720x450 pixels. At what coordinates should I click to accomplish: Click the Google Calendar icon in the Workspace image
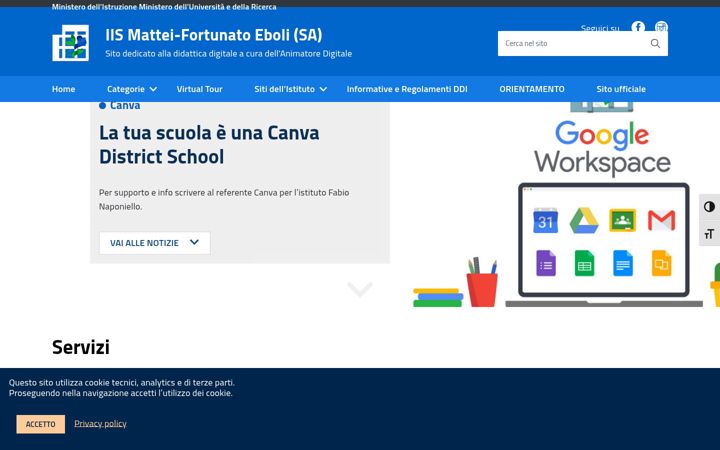point(546,220)
